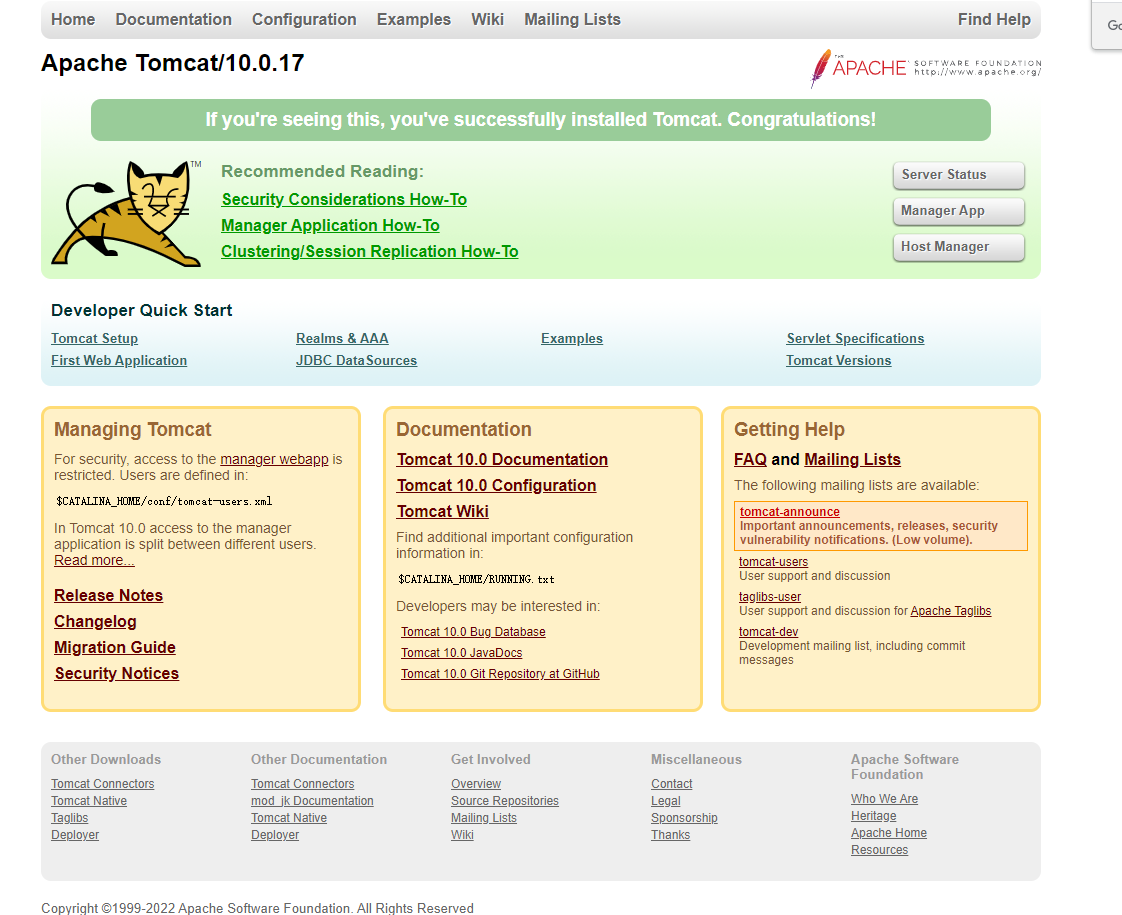Open Security Considerations How-To link
This screenshot has width=1122, height=915.
pyautogui.click(x=344, y=200)
